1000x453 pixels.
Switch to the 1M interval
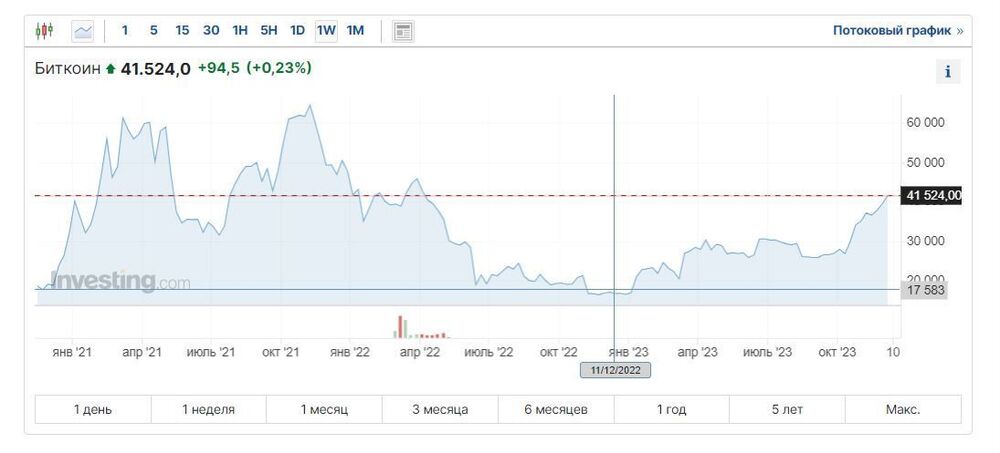355,30
